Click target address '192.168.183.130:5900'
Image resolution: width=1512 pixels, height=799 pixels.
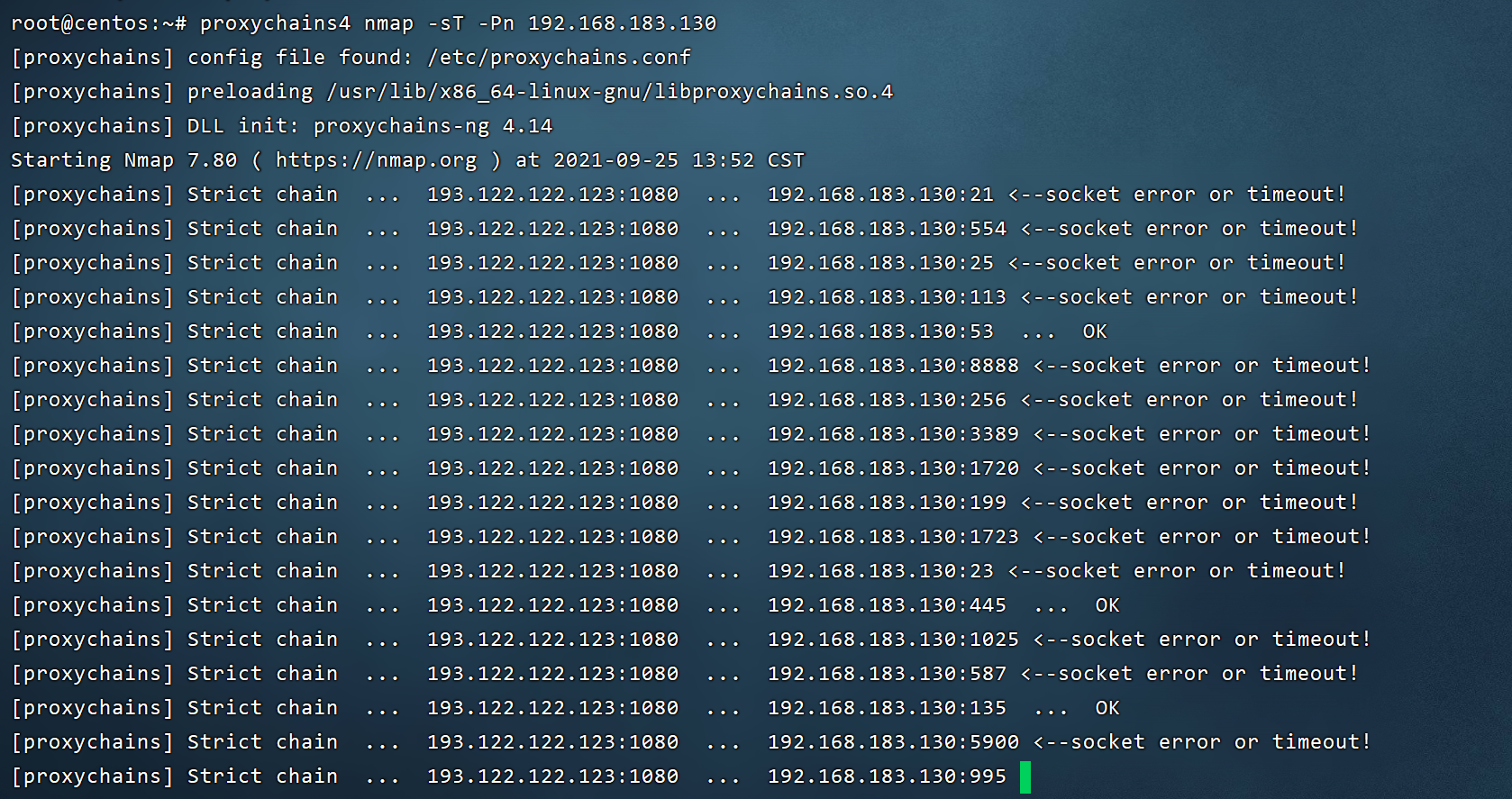893,742
